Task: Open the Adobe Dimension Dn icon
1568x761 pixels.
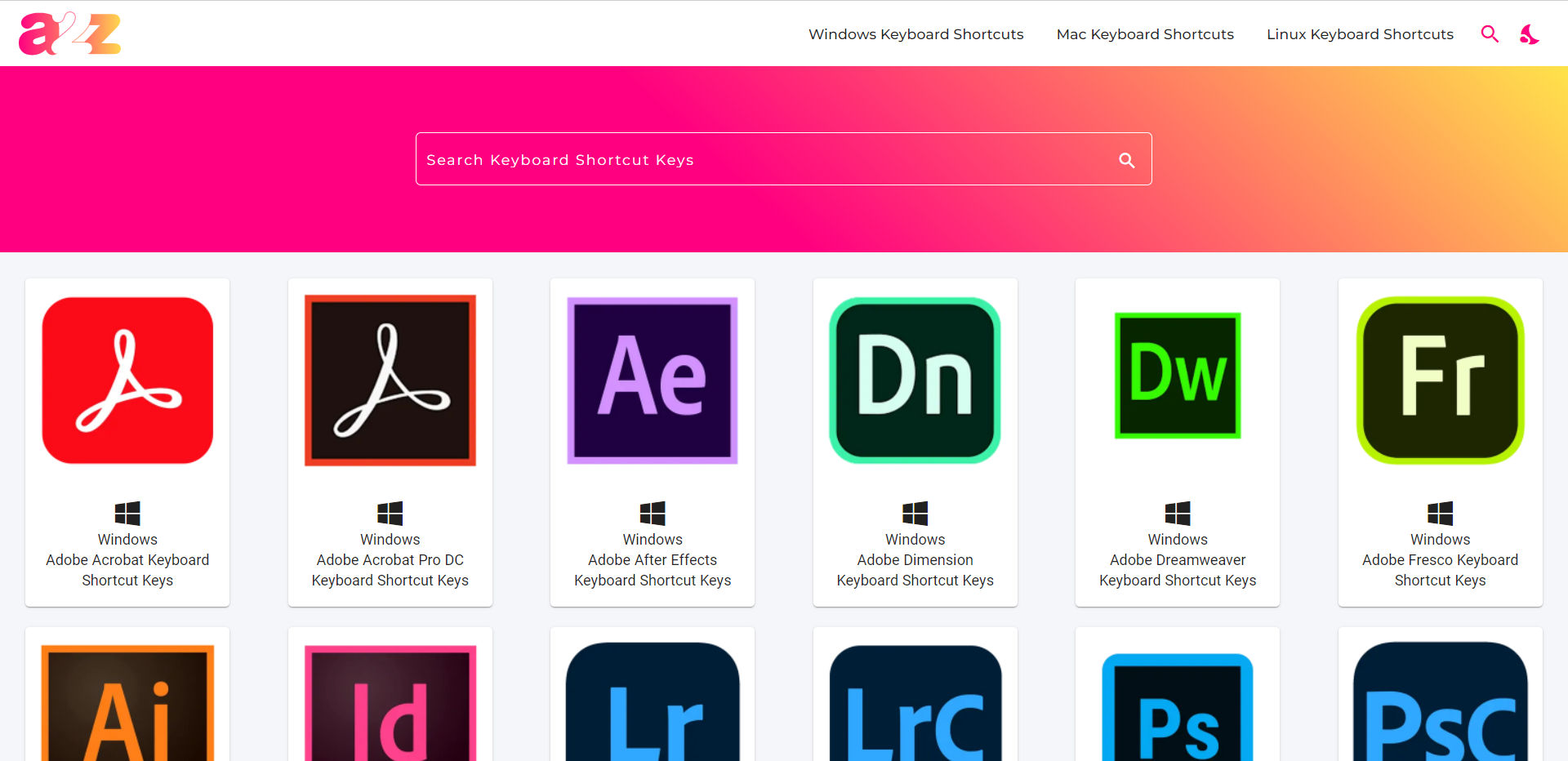Action: pos(915,380)
